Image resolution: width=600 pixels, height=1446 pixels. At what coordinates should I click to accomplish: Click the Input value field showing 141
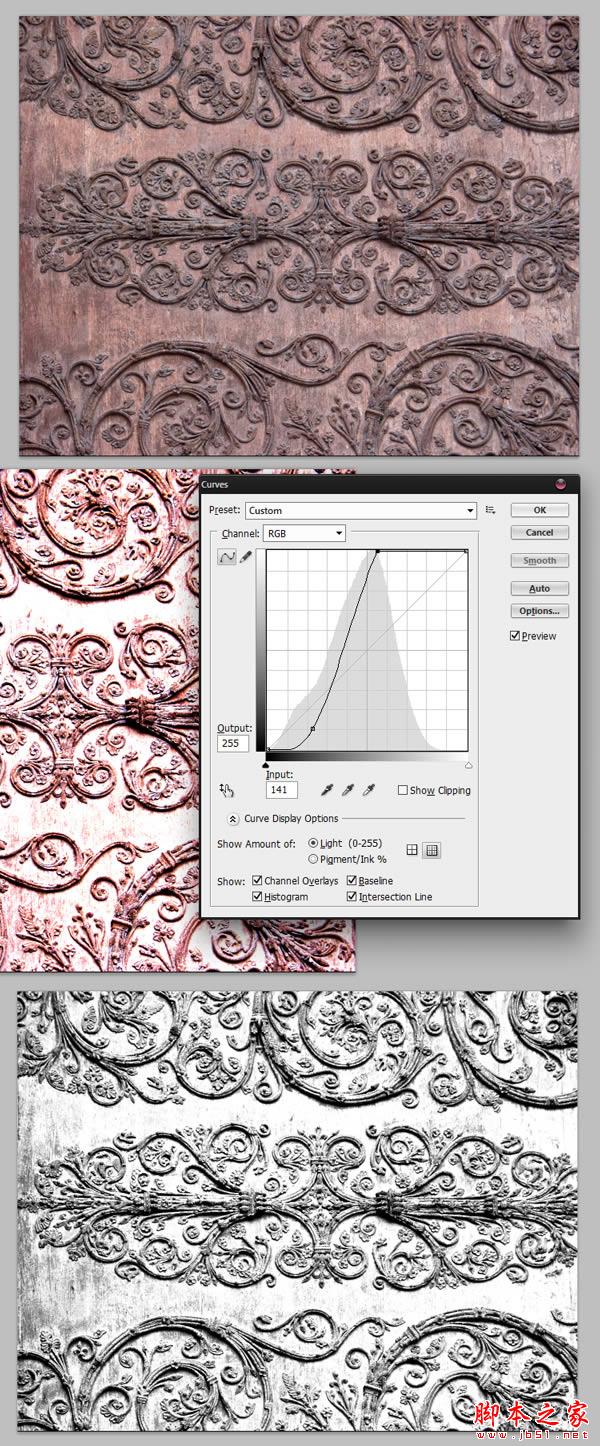[x=282, y=790]
